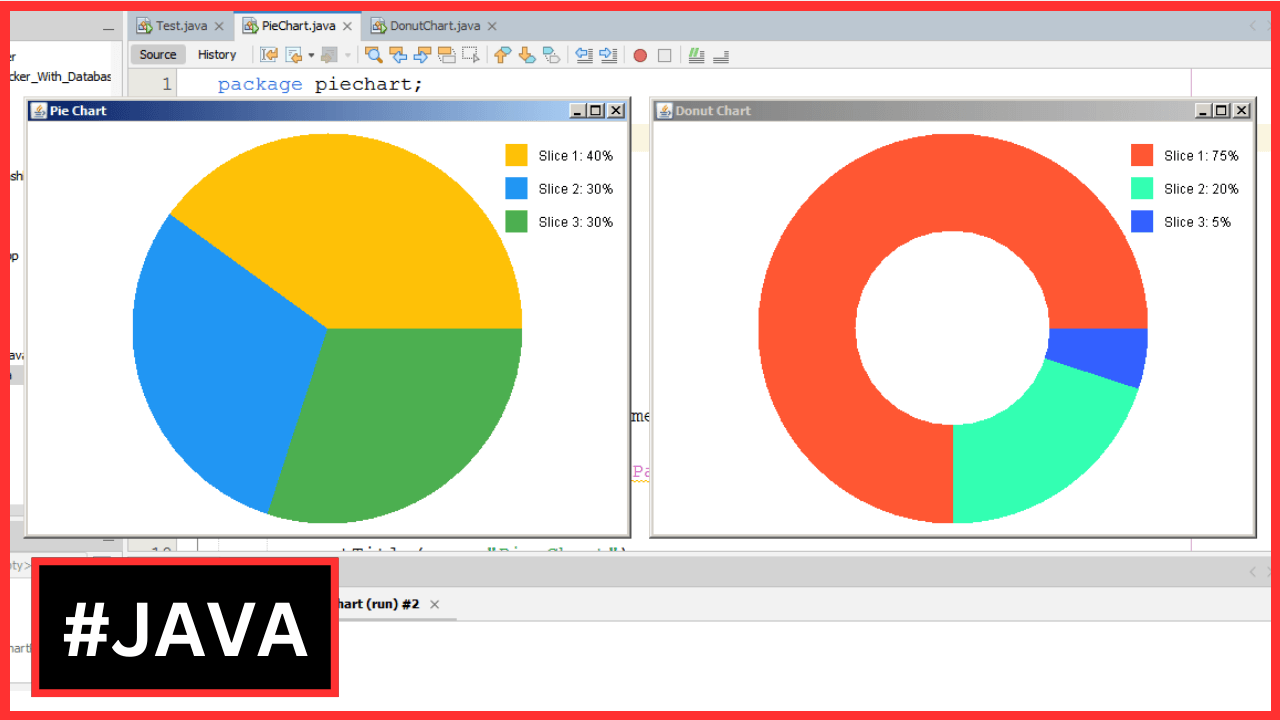This screenshot has height=720, width=1280.
Task: Click the orange Slice 1: 75% legend swatch
Action: pyautogui.click(x=1142, y=155)
